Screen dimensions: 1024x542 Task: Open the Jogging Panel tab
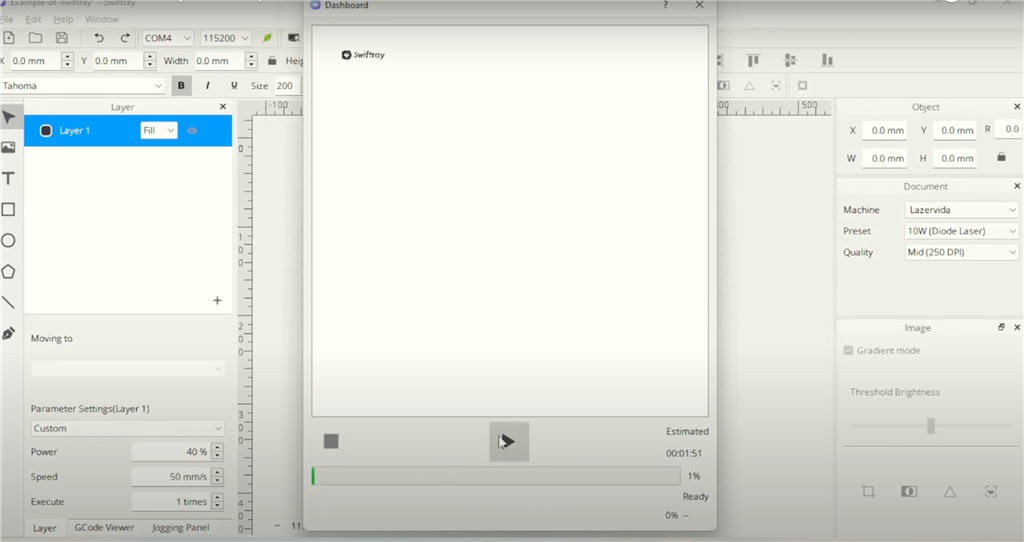coord(181,527)
